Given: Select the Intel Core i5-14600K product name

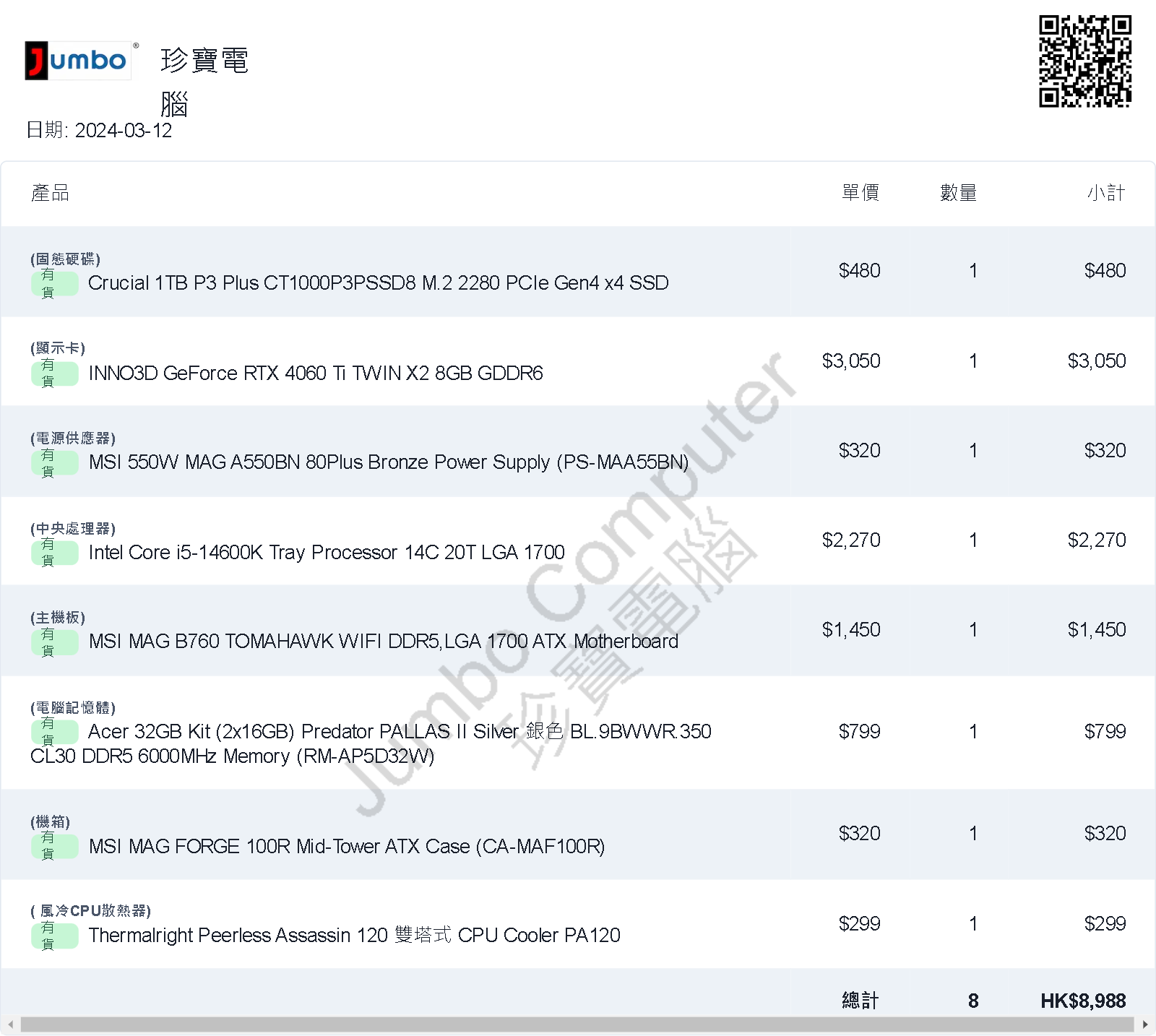Looking at the screenshot, I should click(x=327, y=553).
